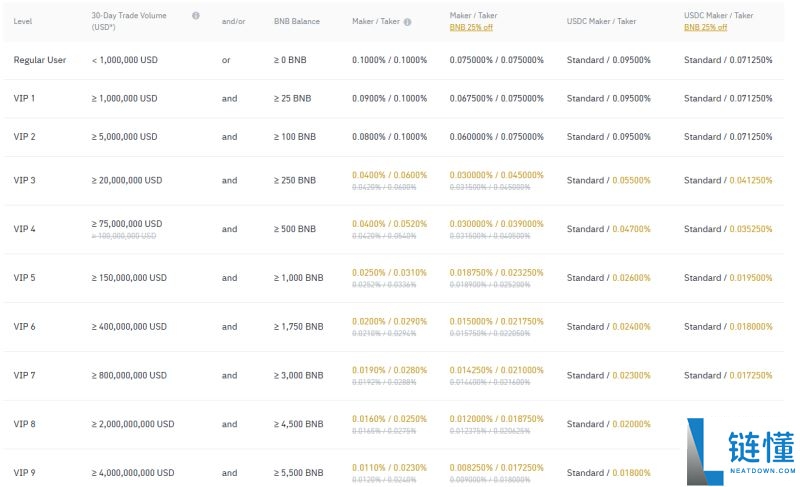Click the ≥ 250 BNB balance cell
Viewport: 800px width, 487px height.
coord(295,180)
